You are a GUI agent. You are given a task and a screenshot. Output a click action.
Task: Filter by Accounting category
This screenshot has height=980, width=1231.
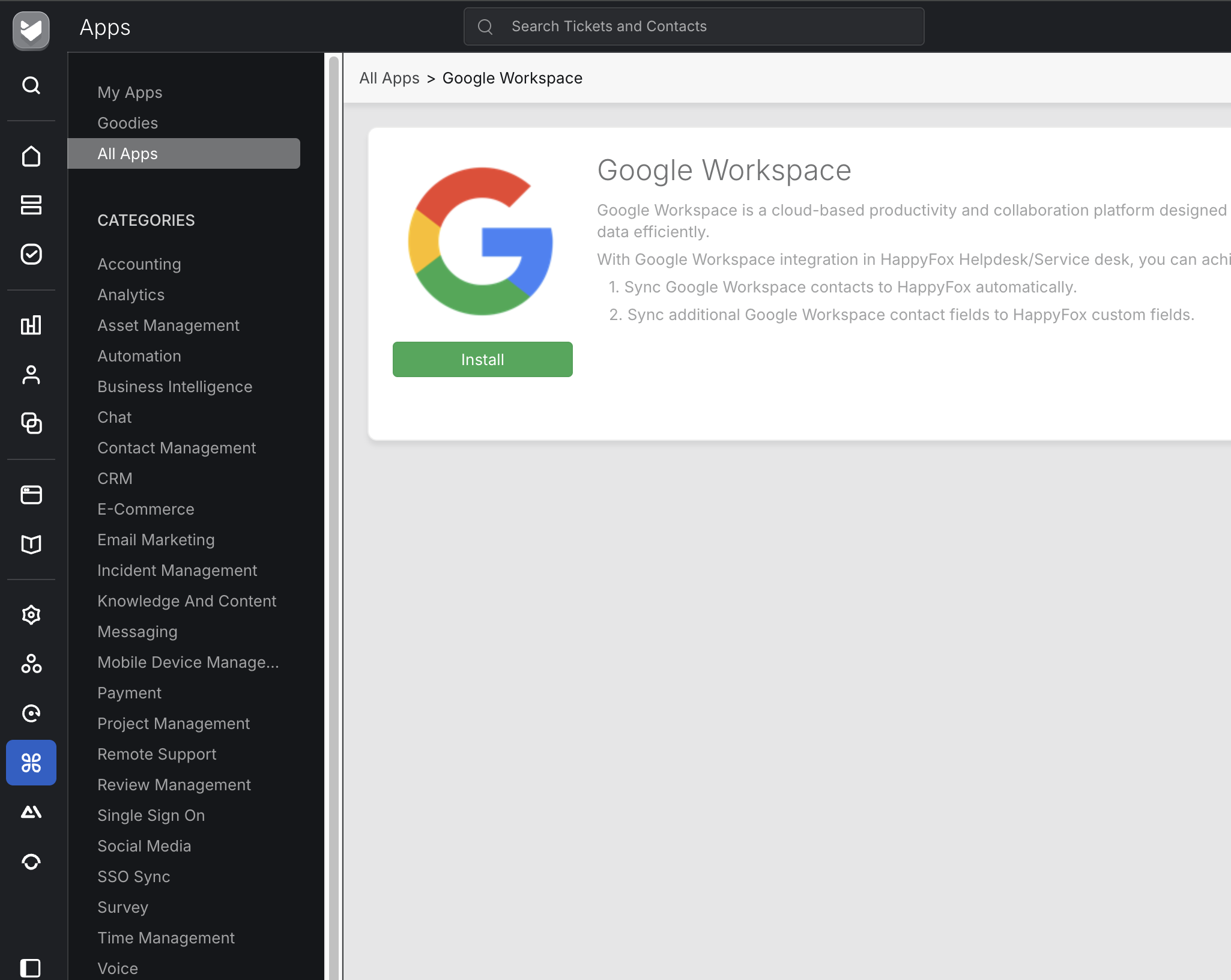pos(139,264)
